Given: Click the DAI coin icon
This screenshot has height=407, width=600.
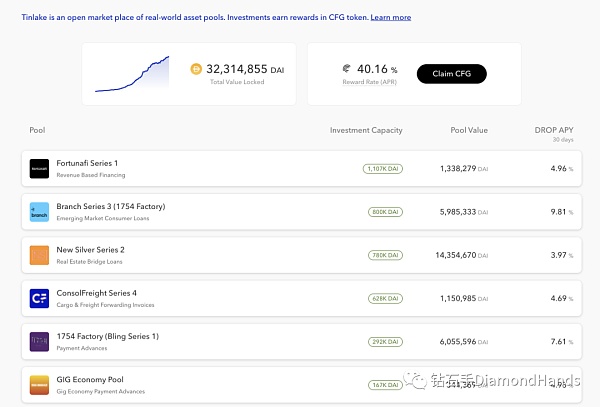Looking at the screenshot, I should click(x=196, y=69).
